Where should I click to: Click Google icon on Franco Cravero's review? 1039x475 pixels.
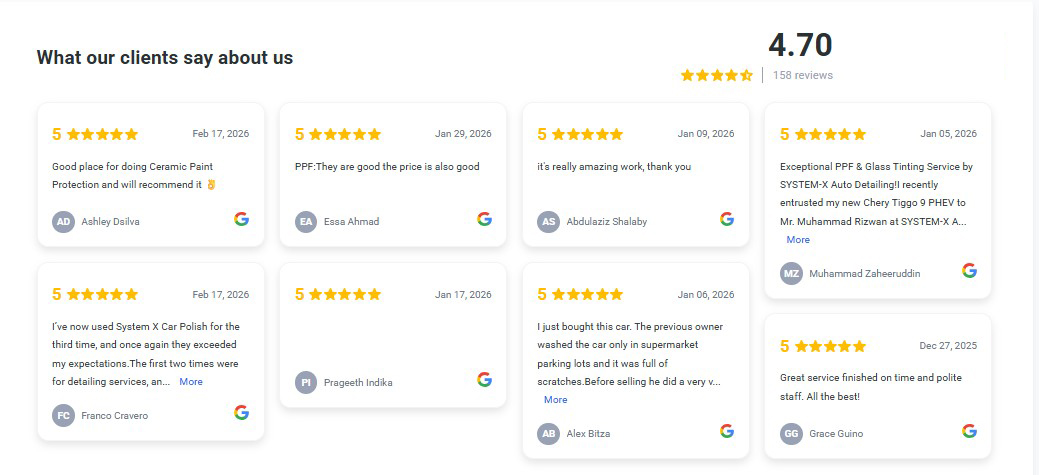241,412
